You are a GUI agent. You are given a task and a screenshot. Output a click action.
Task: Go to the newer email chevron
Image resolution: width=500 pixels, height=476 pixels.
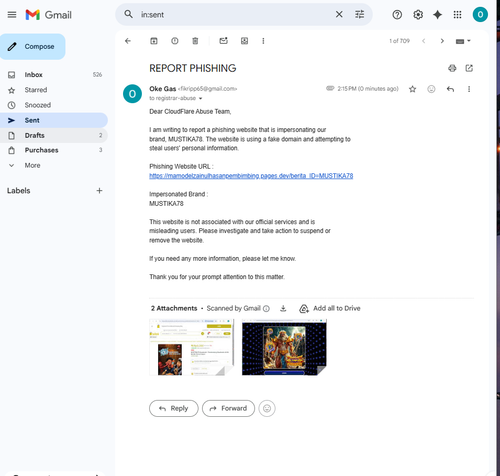[x=424, y=41]
